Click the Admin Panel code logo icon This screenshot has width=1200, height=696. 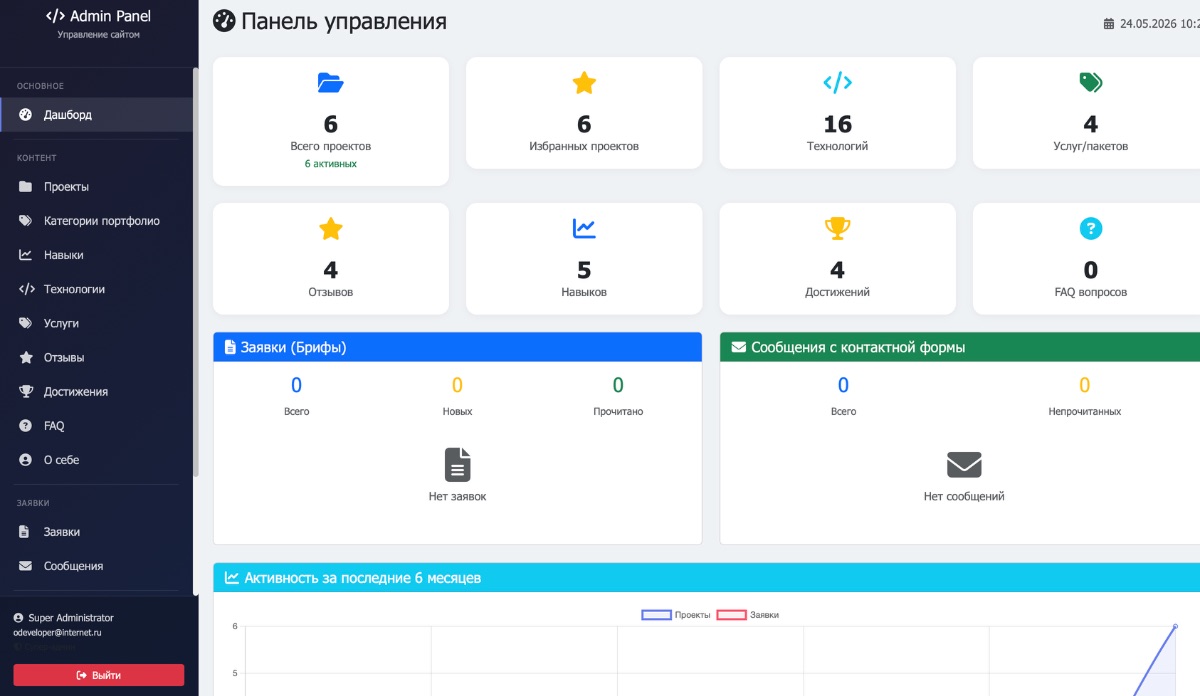[x=56, y=16]
